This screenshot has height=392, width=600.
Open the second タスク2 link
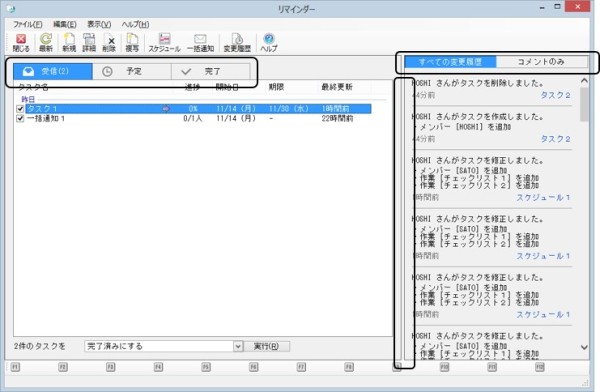coord(555,139)
